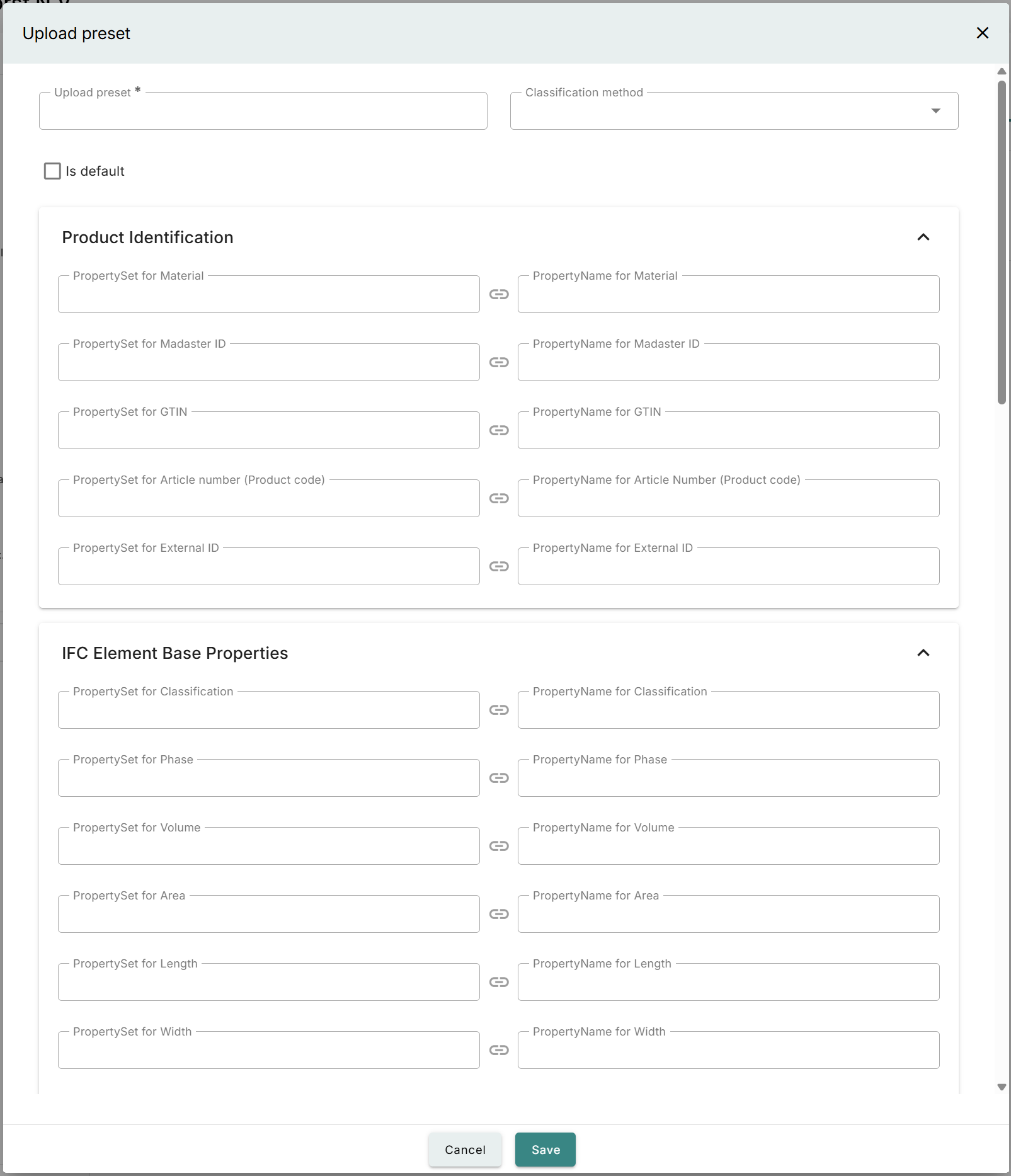
Task: Click the Save button
Action: pyautogui.click(x=545, y=1150)
